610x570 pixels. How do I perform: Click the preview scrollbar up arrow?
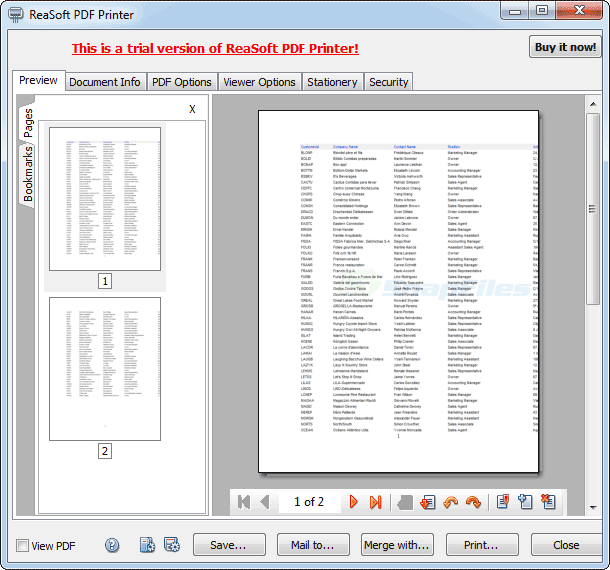click(x=593, y=104)
